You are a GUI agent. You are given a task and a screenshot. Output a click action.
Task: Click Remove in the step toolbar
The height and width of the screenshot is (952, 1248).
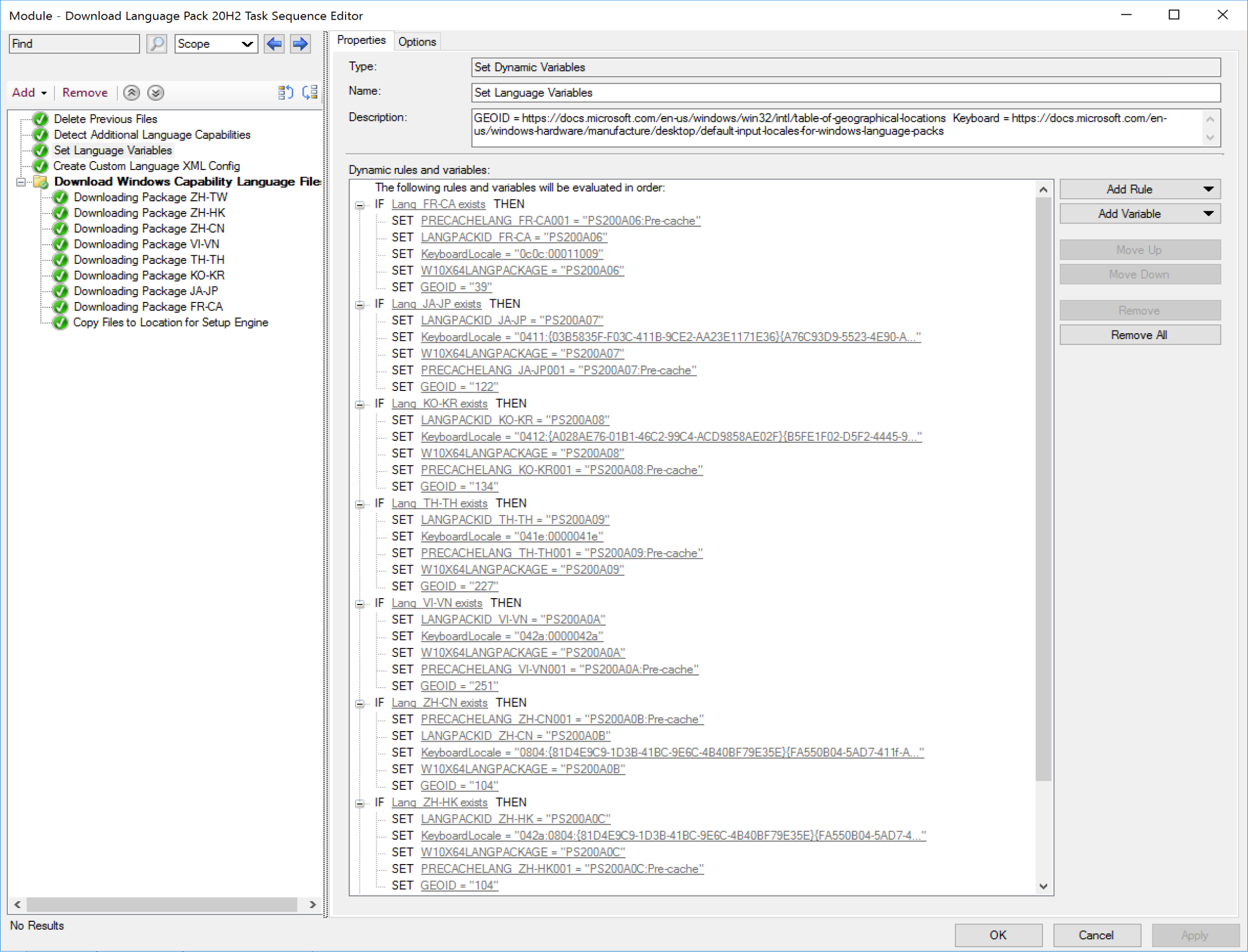pyautogui.click(x=85, y=92)
